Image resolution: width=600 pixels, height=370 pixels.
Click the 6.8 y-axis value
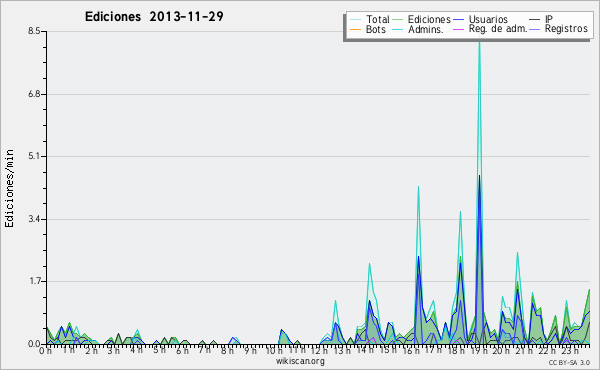point(34,94)
